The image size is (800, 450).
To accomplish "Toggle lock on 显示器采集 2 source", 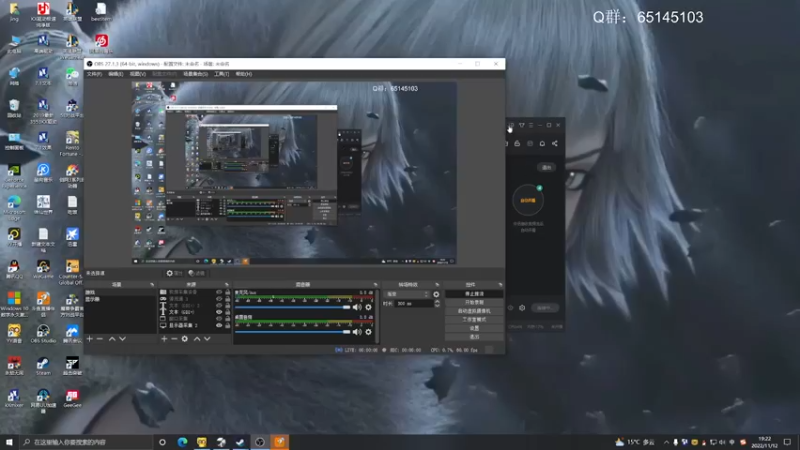I will [x=228, y=326].
